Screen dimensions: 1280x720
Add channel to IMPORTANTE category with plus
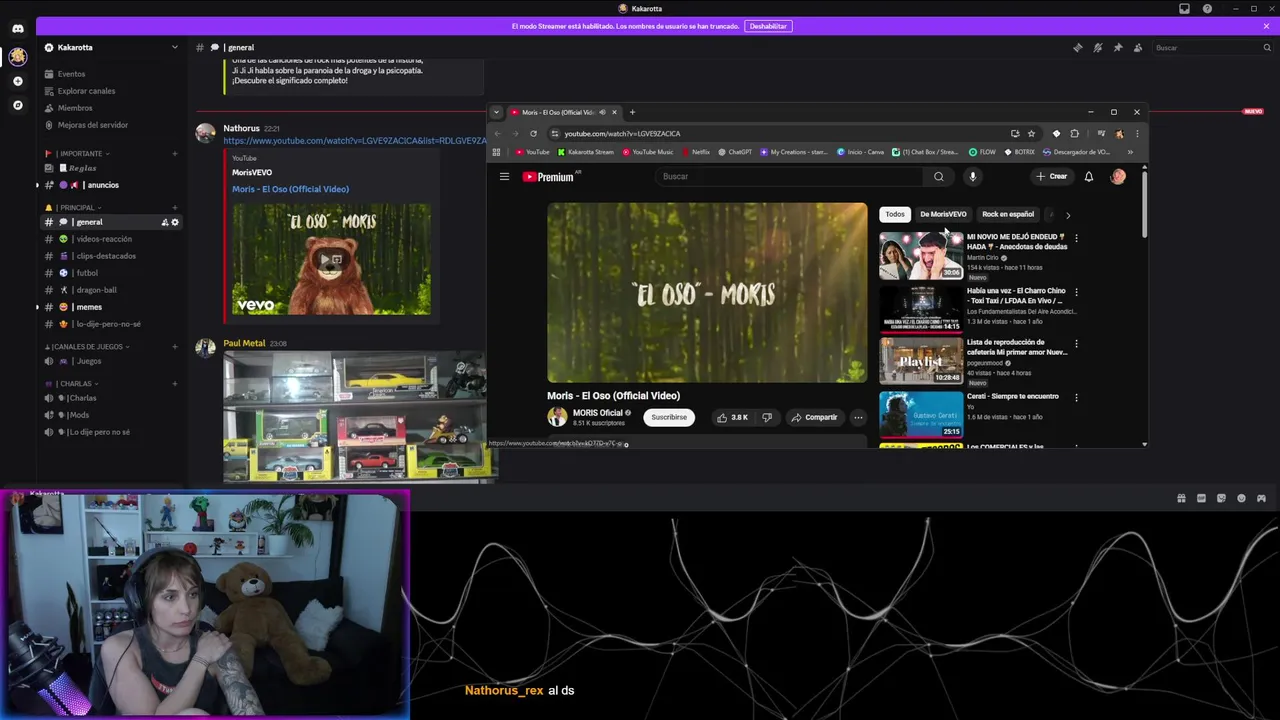(175, 154)
